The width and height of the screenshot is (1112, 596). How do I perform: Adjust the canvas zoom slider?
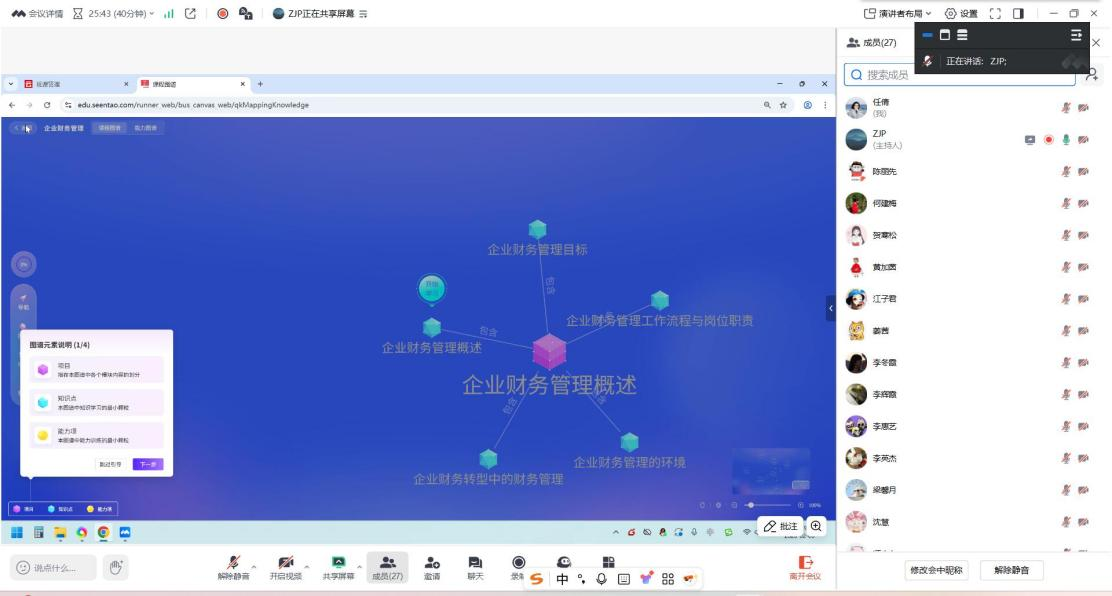pyautogui.click(x=750, y=505)
